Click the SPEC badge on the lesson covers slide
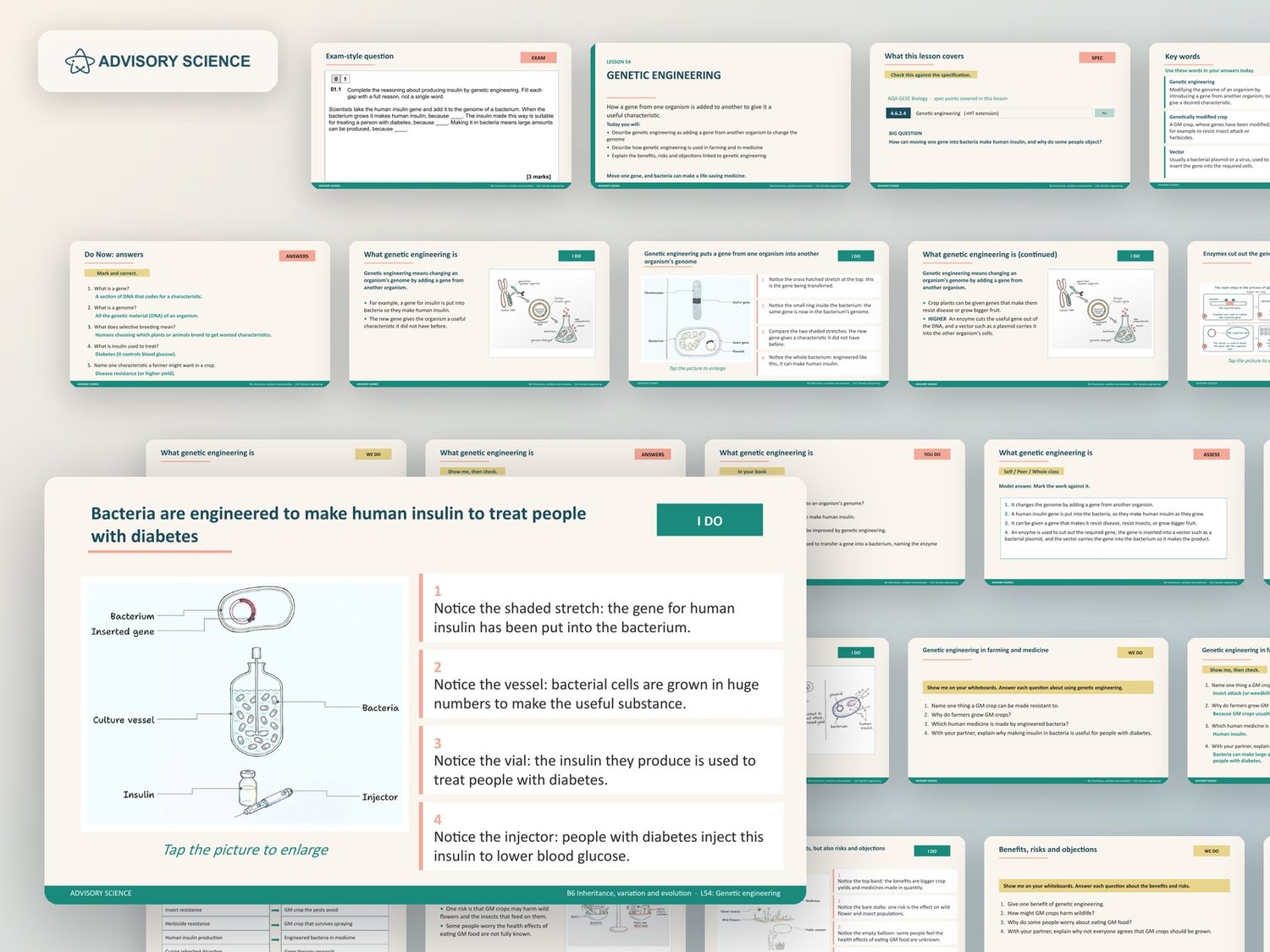The image size is (1270, 952). [x=1097, y=58]
